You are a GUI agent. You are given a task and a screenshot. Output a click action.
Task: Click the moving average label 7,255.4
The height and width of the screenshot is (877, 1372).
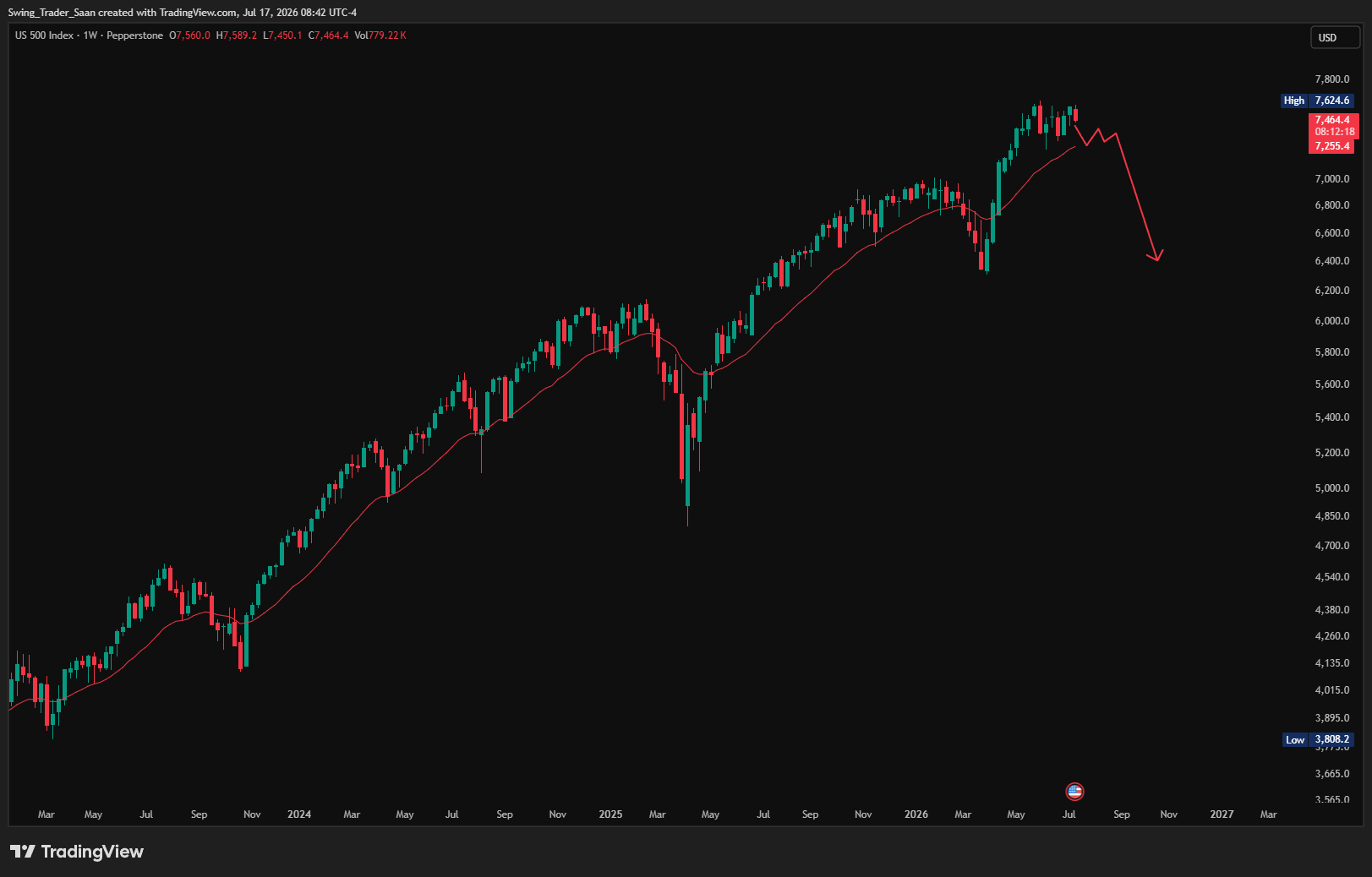(1332, 146)
